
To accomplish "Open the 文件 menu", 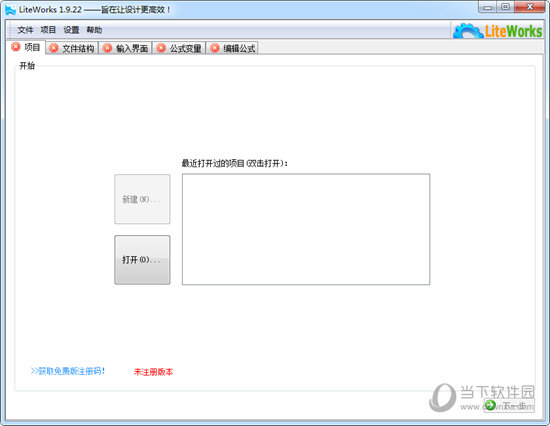I will pyautogui.click(x=25, y=30).
